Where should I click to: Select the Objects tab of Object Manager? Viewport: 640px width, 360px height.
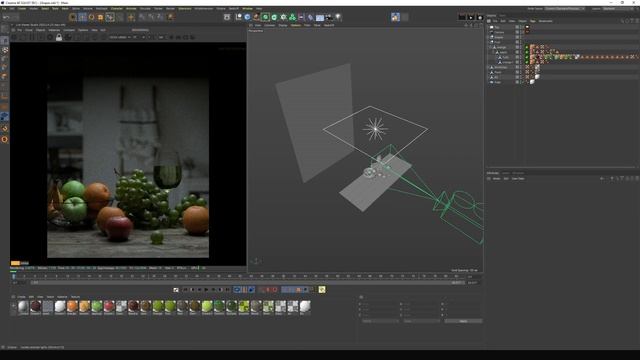point(491,16)
